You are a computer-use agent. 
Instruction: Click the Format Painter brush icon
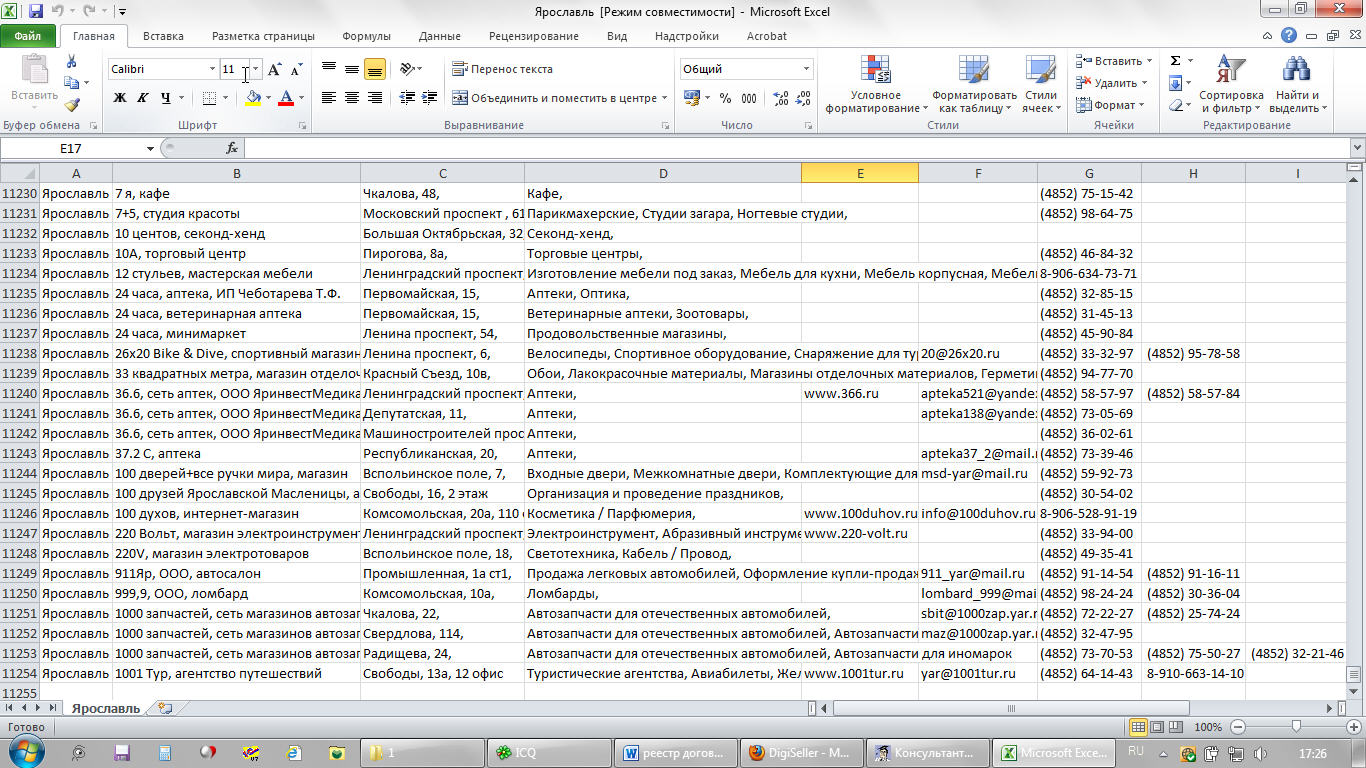coord(72,104)
